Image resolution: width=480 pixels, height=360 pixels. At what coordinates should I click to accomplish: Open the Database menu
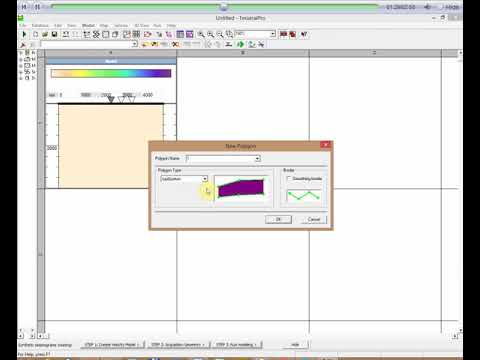pyautogui.click(x=40, y=25)
